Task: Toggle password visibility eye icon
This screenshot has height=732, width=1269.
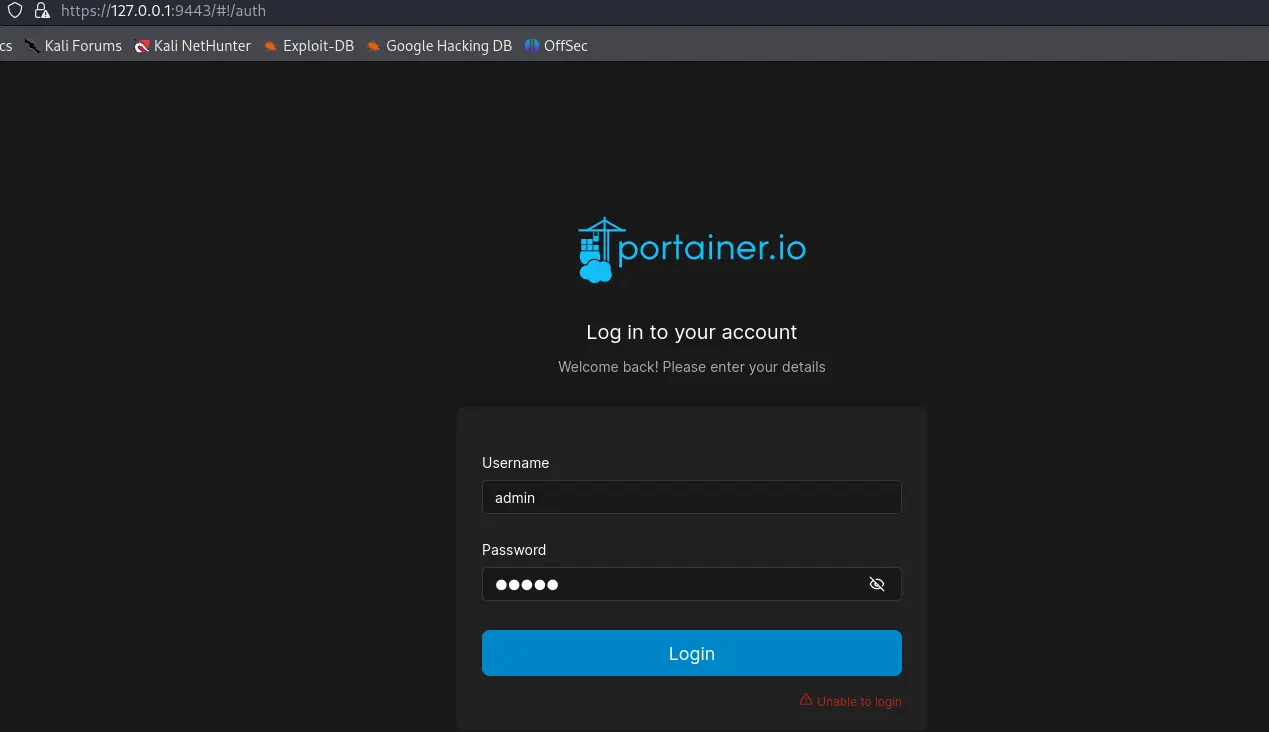Action: pyautogui.click(x=877, y=584)
